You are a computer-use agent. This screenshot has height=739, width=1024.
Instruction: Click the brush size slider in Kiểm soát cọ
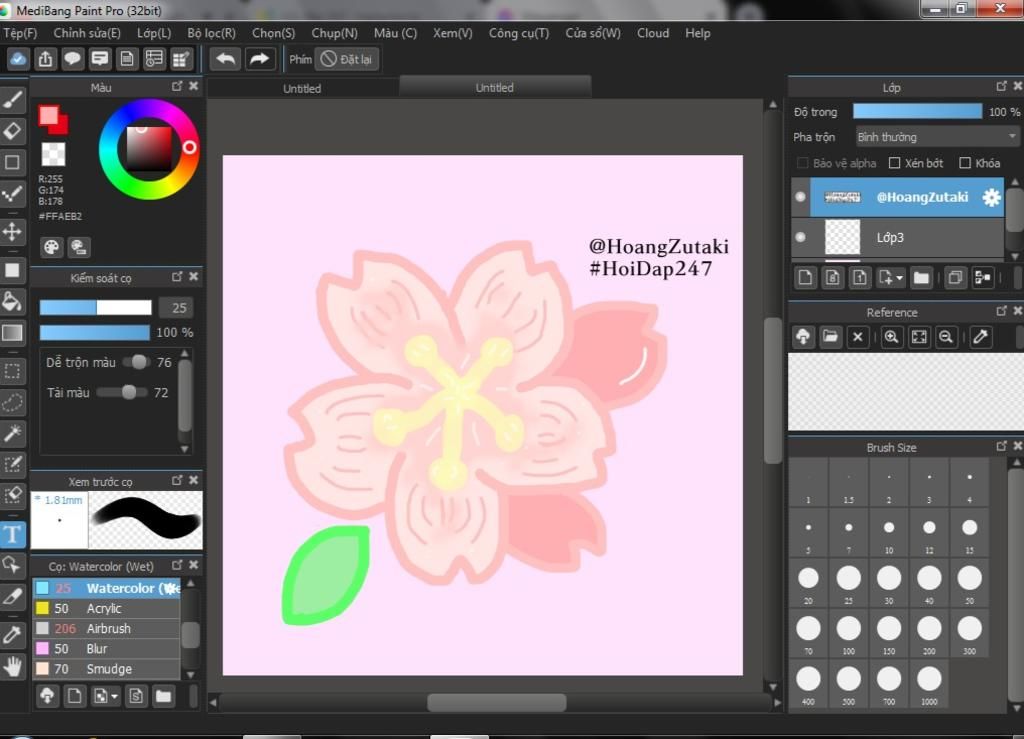(x=95, y=307)
